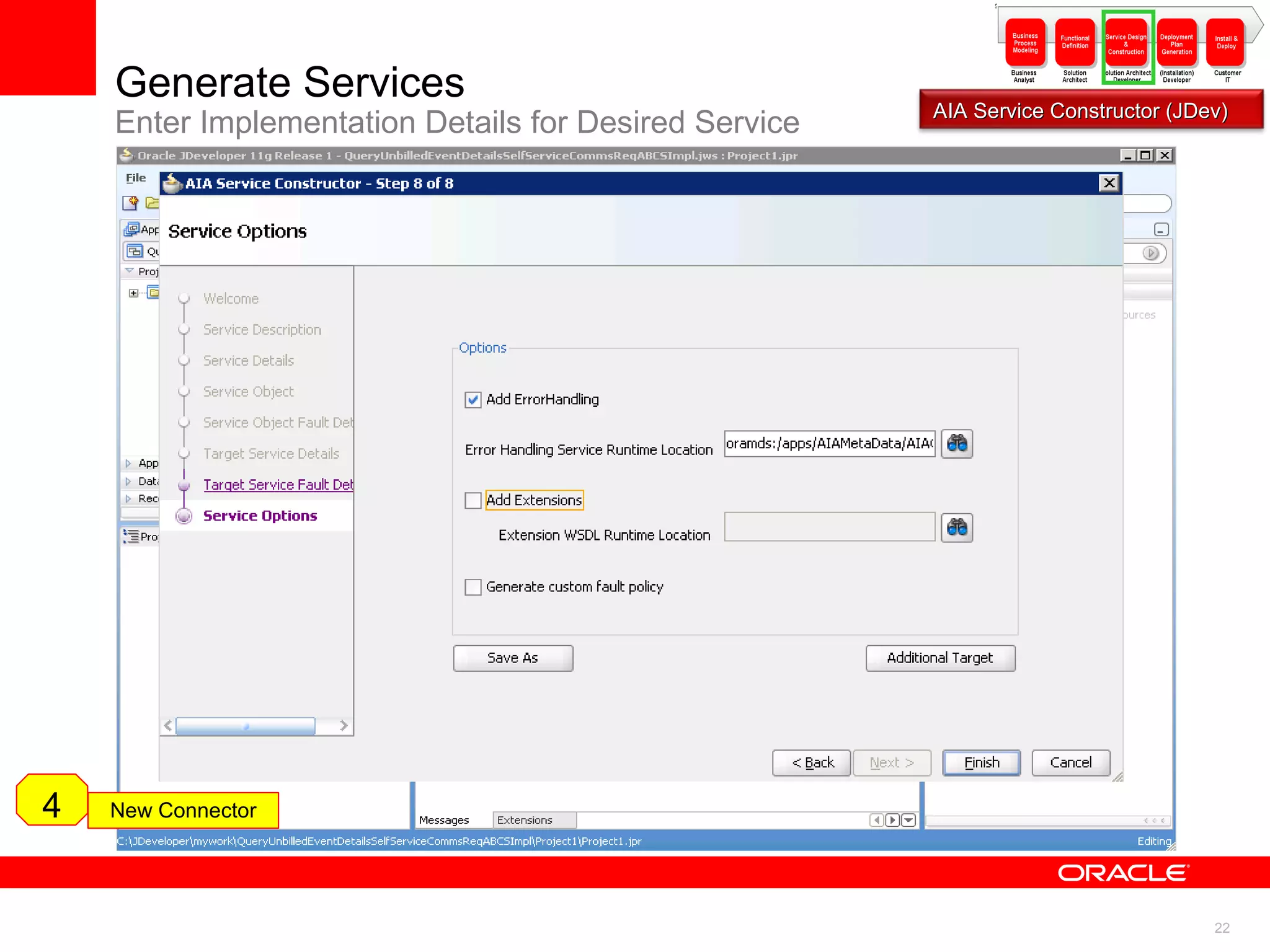The height and width of the screenshot is (952, 1270).
Task: Click Business Process Modeling stage icon
Action: point(1025,43)
